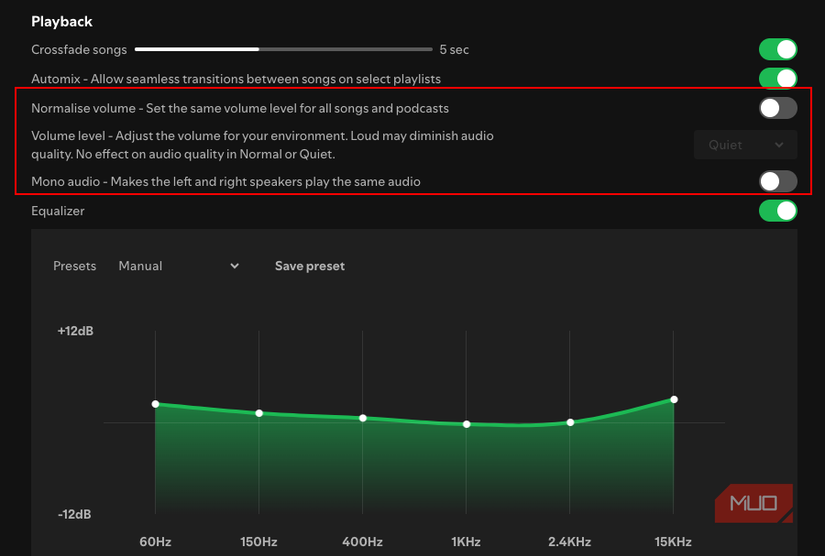
Task: Select the 1KHz equalizer handle
Action: pos(466,424)
